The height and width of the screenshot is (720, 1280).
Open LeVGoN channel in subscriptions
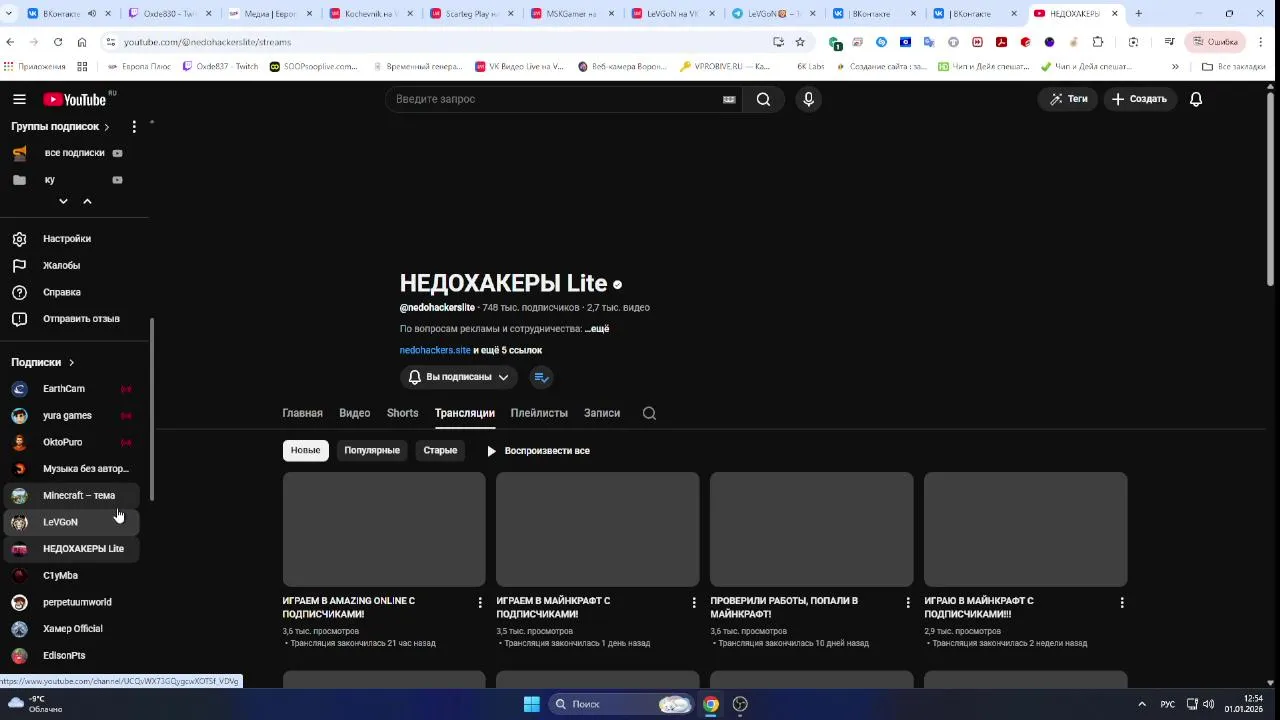pyautogui.click(x=70, y=522)
